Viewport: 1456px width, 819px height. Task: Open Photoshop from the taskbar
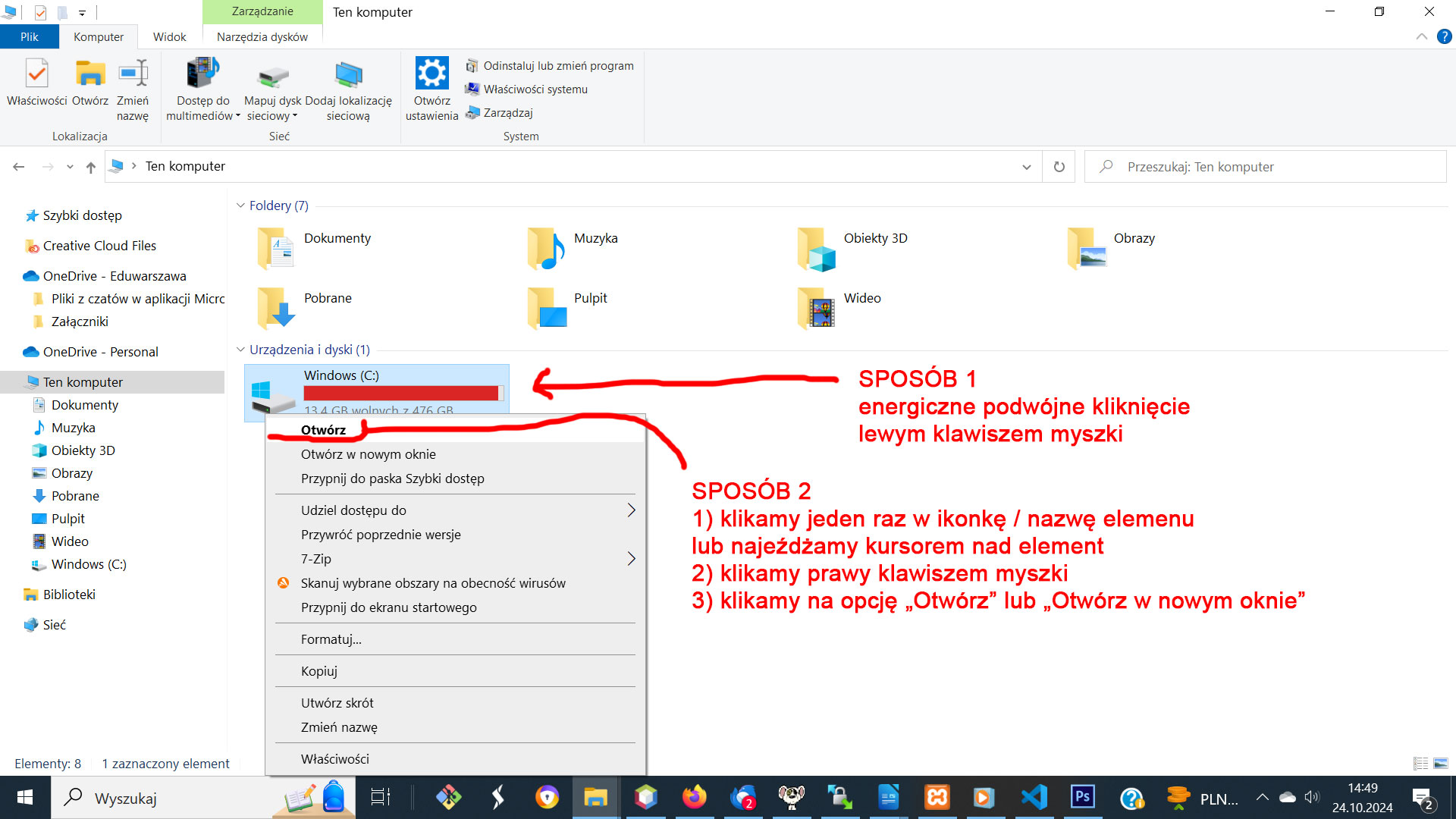tap(1082, 797)
